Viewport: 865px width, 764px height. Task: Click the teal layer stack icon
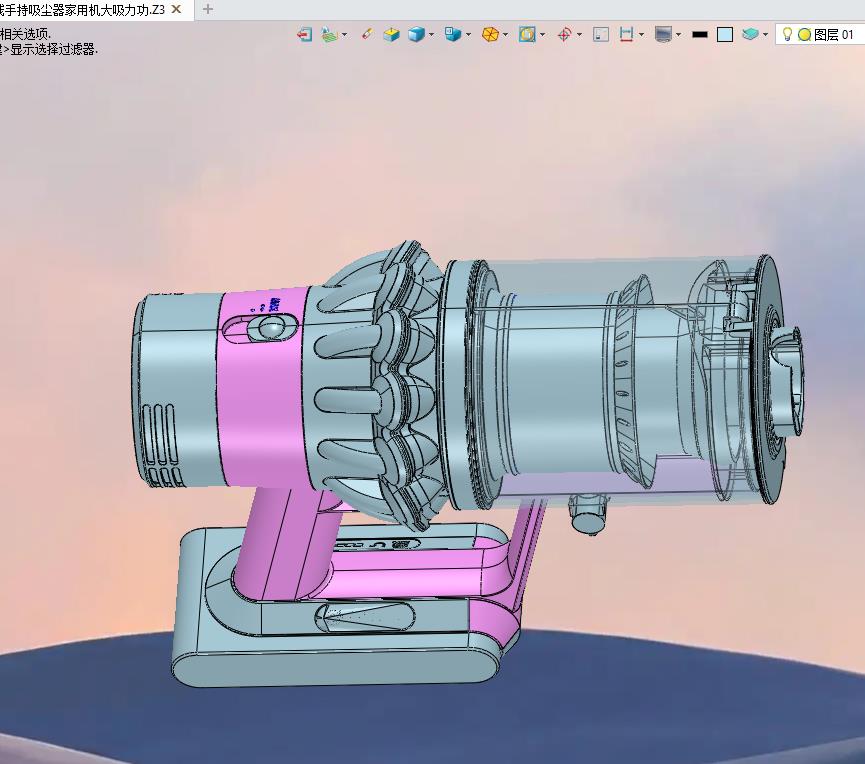750,35
